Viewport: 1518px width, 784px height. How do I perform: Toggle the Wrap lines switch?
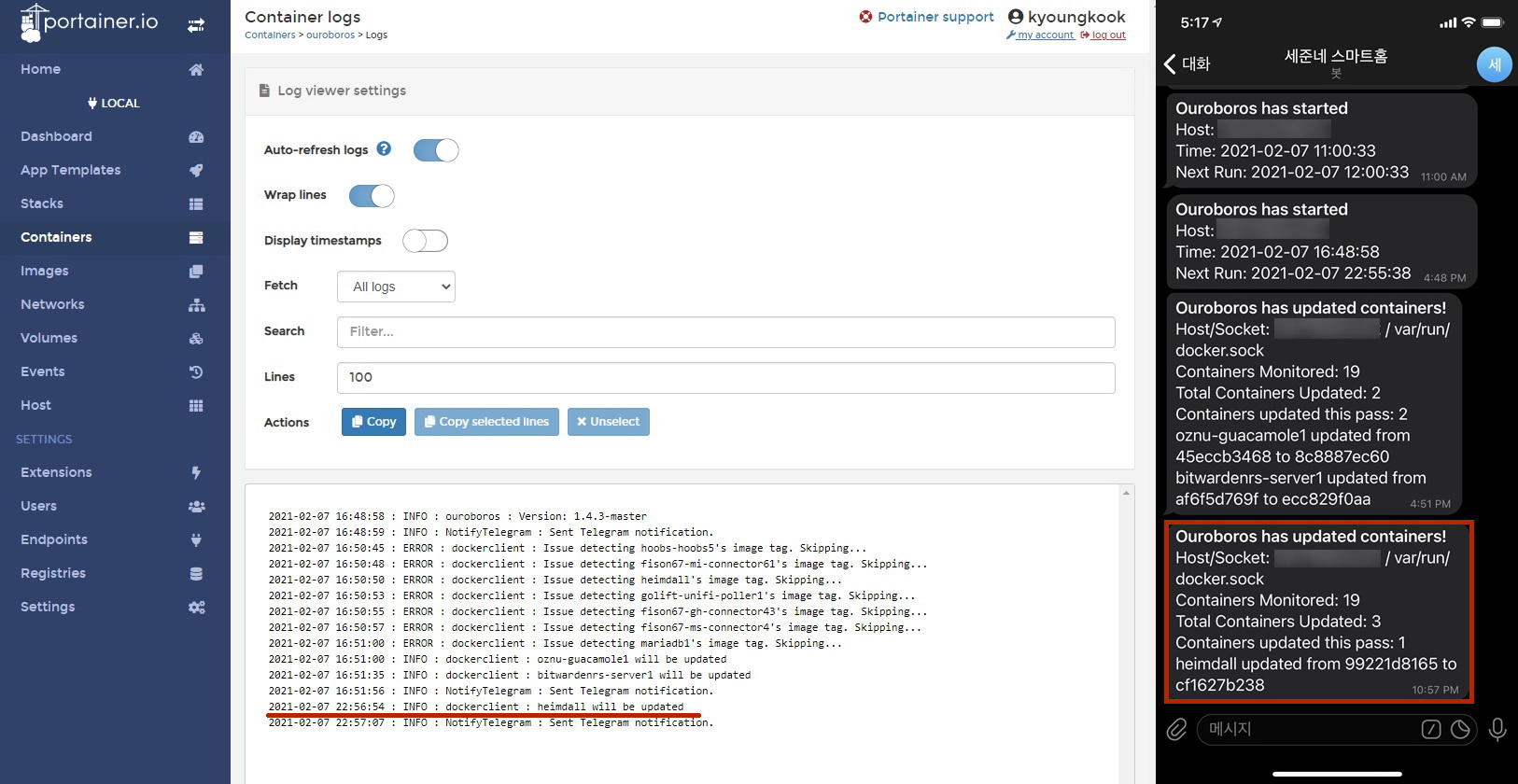pos(372,196)
